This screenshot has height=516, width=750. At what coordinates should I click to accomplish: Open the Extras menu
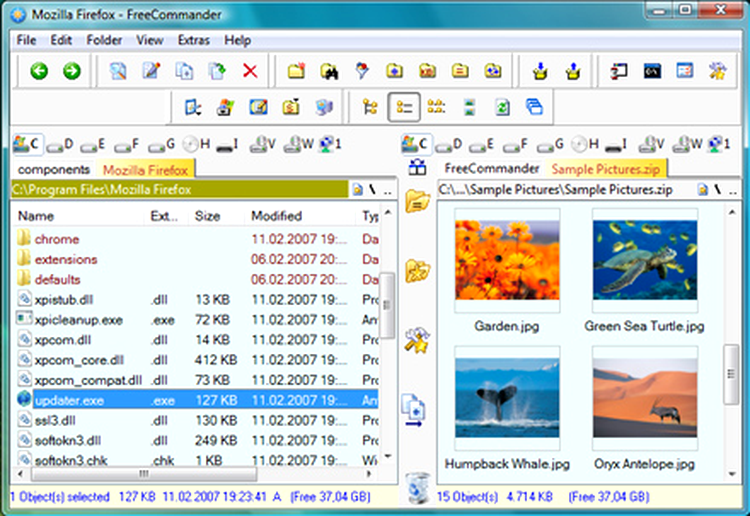[x=194, y=40]
